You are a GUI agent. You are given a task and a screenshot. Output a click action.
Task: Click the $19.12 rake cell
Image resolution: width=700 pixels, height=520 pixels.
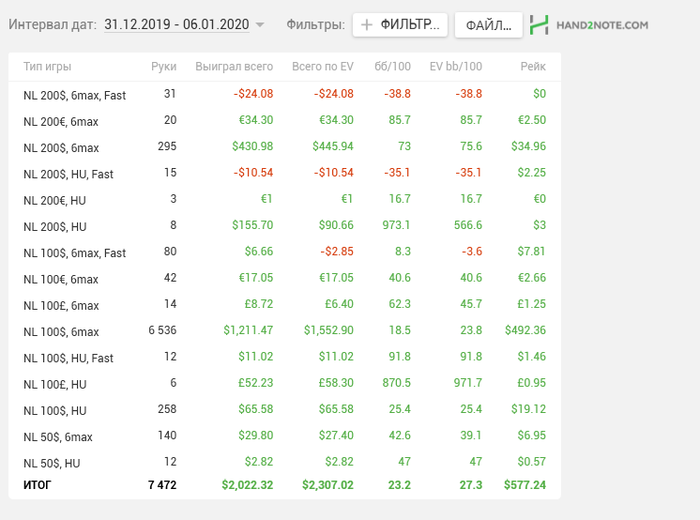tap(529, 409)
